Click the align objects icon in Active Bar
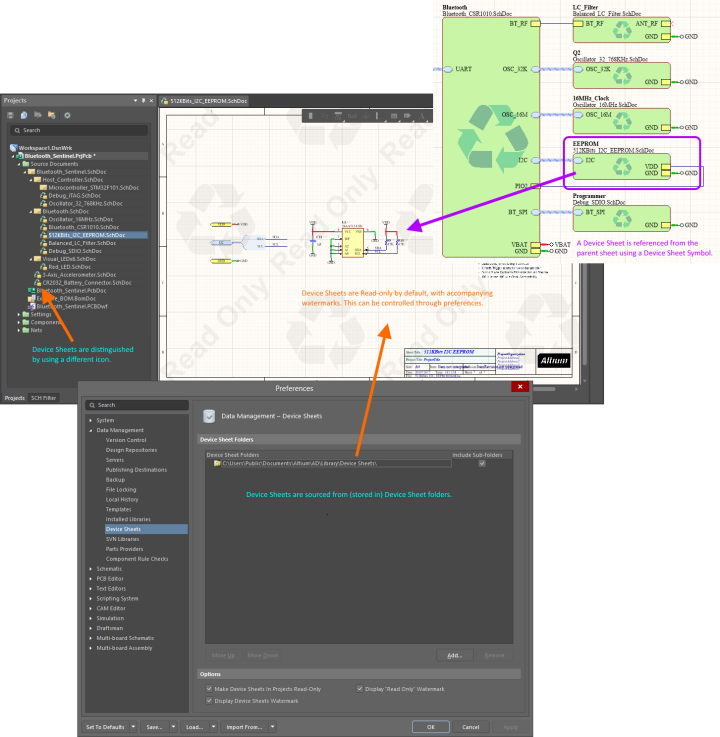Viewport: 720px width, 737px height. point(338,116)
